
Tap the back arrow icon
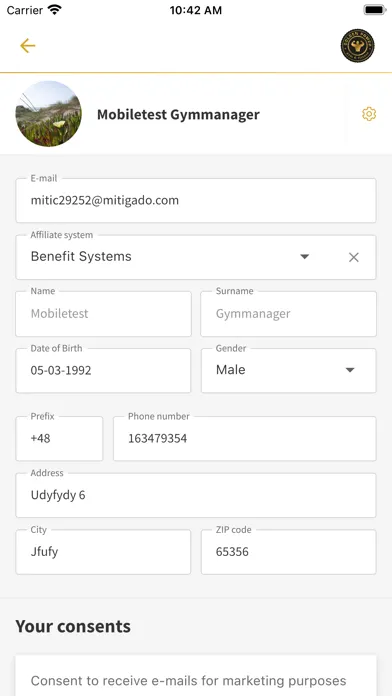pyautogui.click(x=28, y=46)
